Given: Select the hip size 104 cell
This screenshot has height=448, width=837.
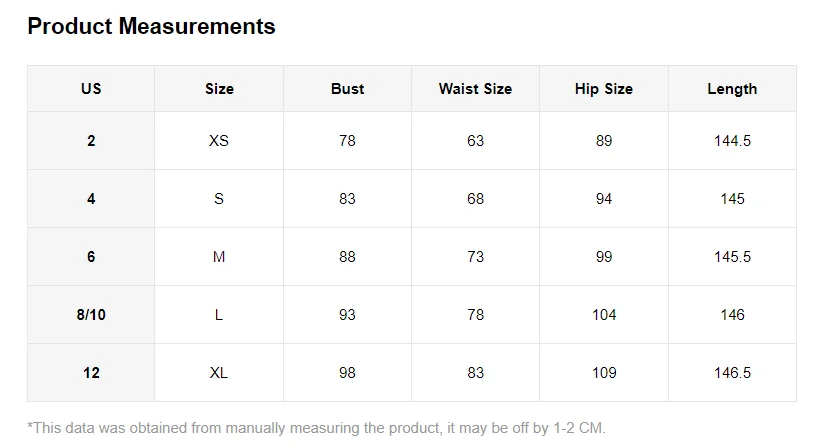Looking at the screenshot, I should pyautogui.click(x=604, y=315).
